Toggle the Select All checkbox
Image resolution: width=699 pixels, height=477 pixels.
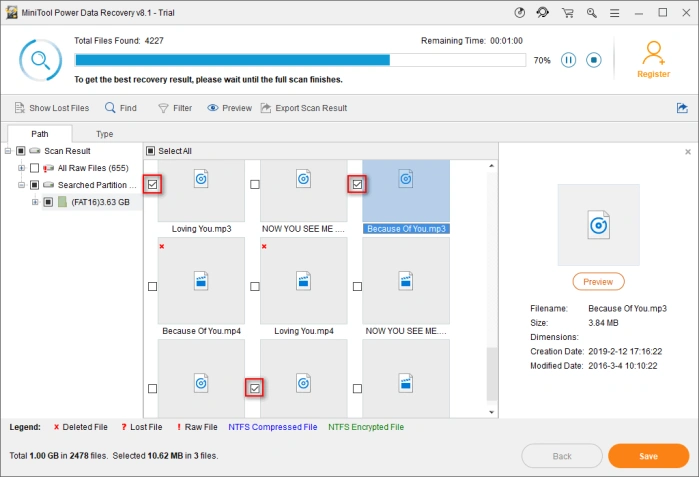point(151,151)
